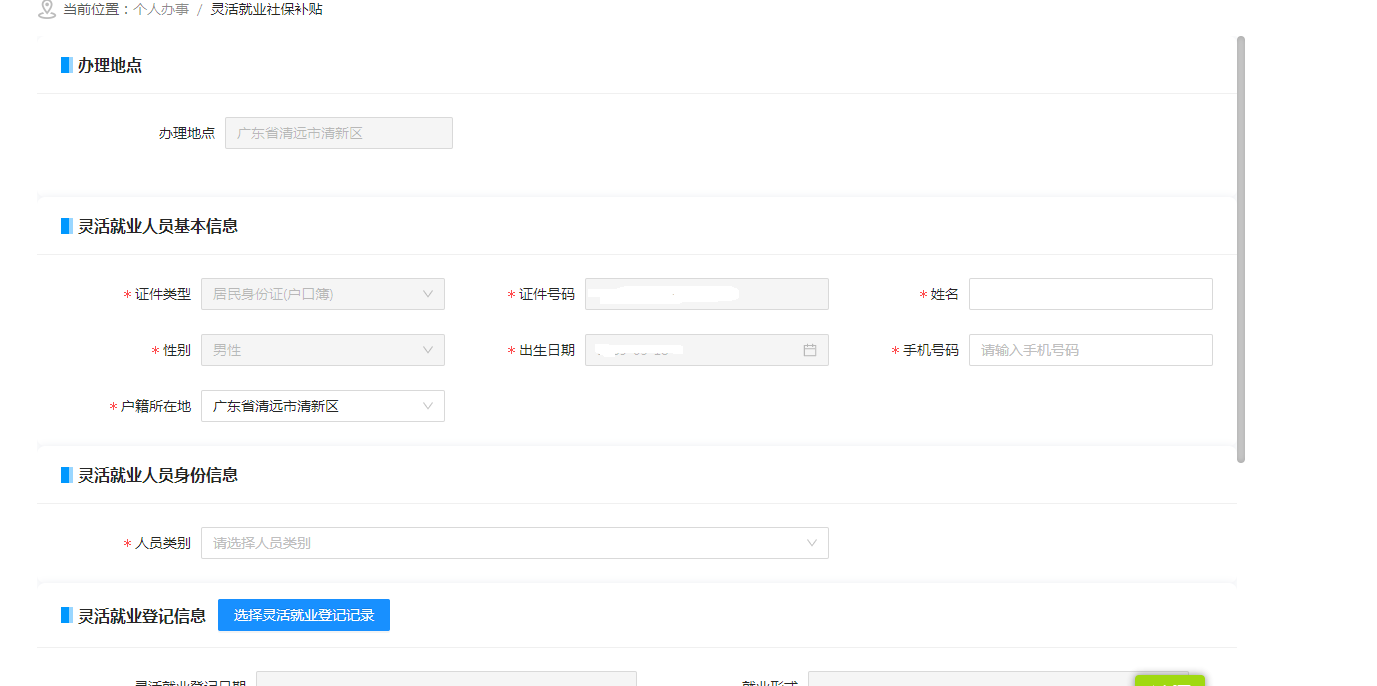Click the blue marker beside 灵活就业人员身份信息

(x=65, y=475)
